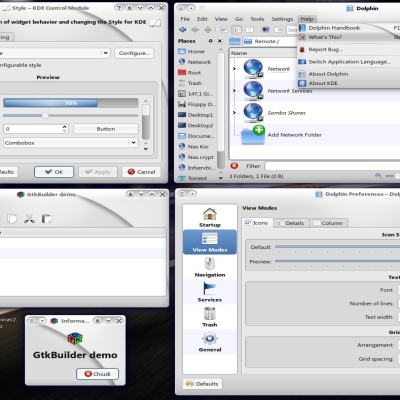Click the preview slider handle
Image resolution: width=400 pixels, height=400 pixels.
tap(45, 115)
